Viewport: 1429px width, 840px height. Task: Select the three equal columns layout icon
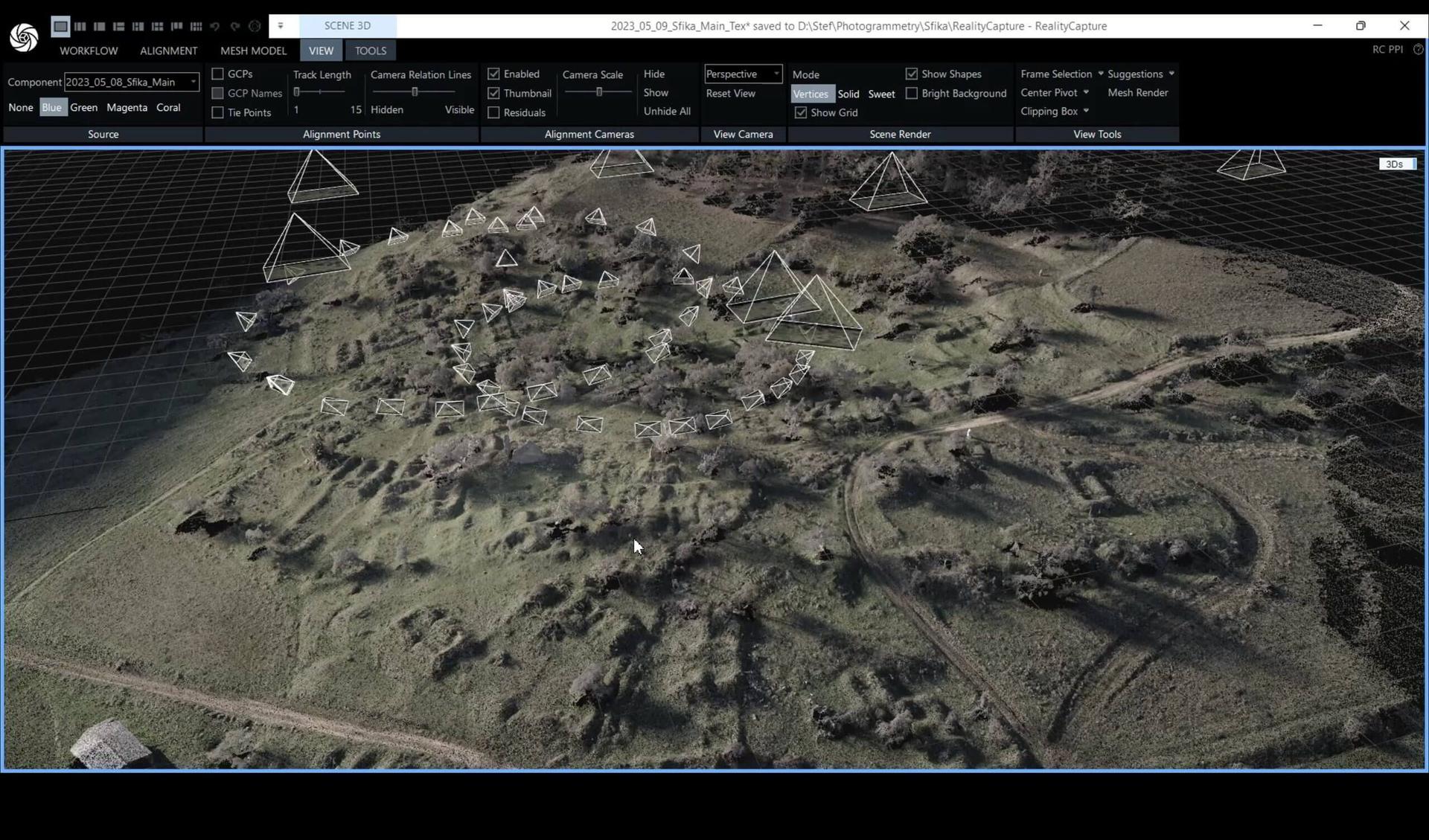(x=80, y=26)
